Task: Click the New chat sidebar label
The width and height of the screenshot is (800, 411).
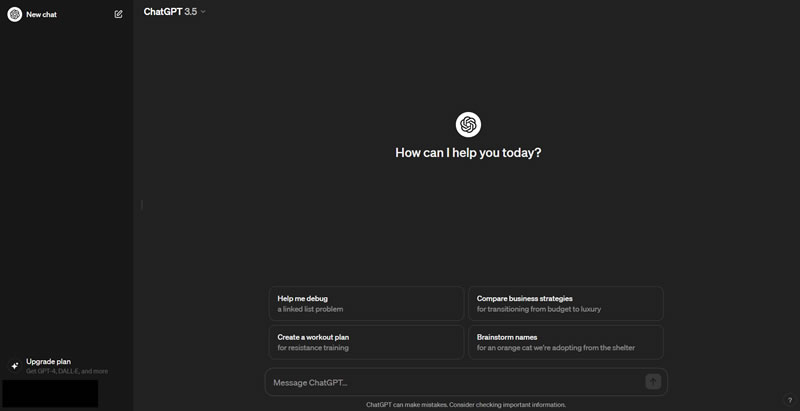Action: coord(41,15)
